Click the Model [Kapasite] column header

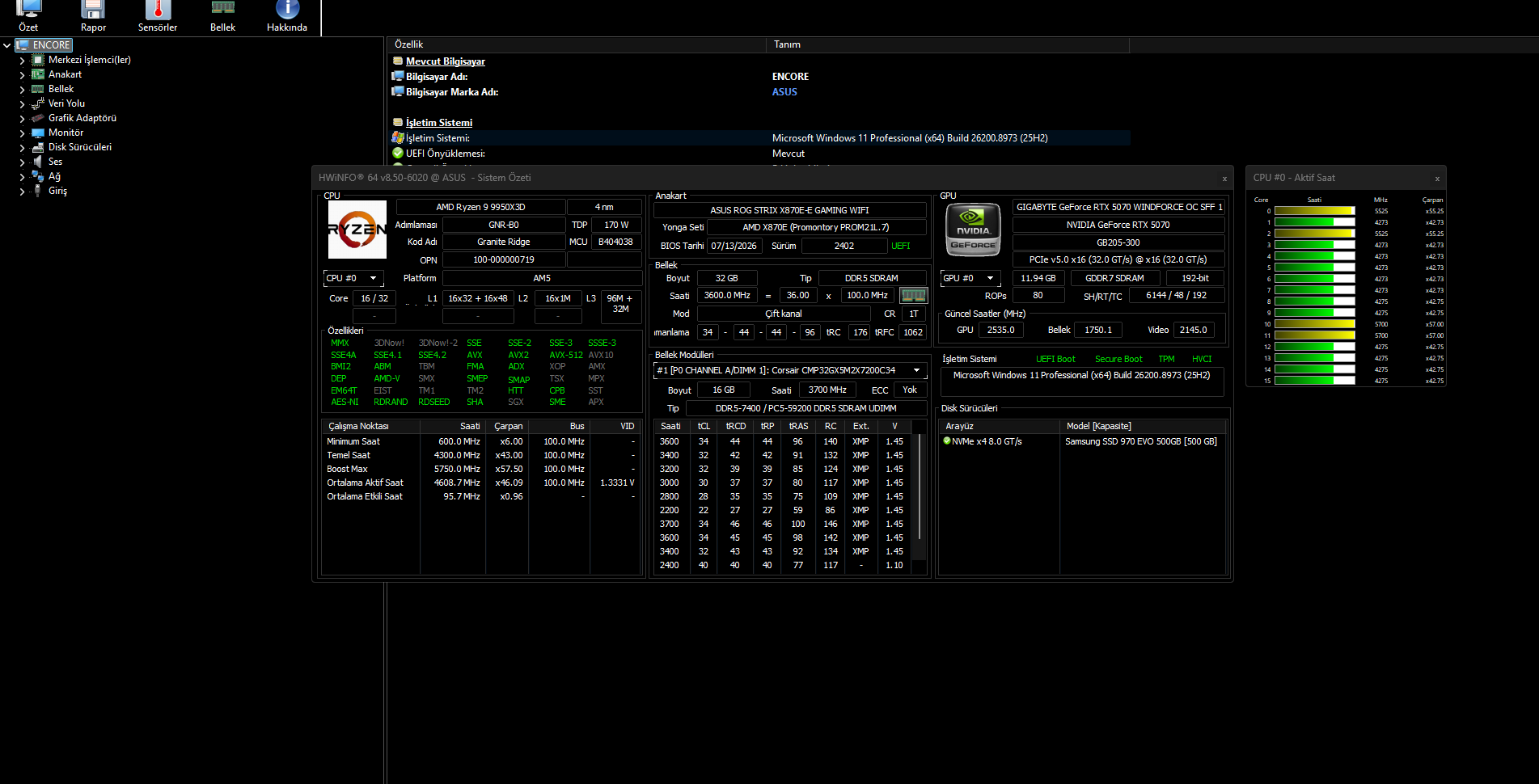click(x=1144, y=426)
